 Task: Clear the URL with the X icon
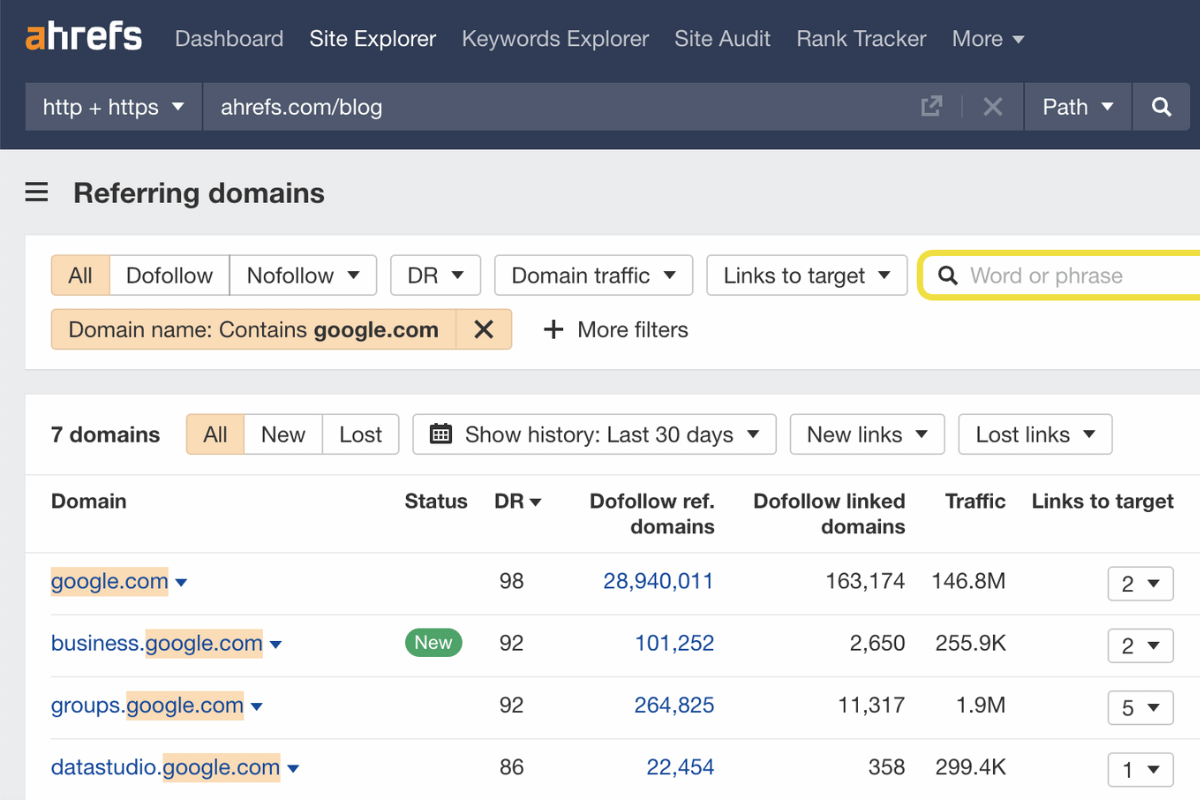click(x=992, y=107)
